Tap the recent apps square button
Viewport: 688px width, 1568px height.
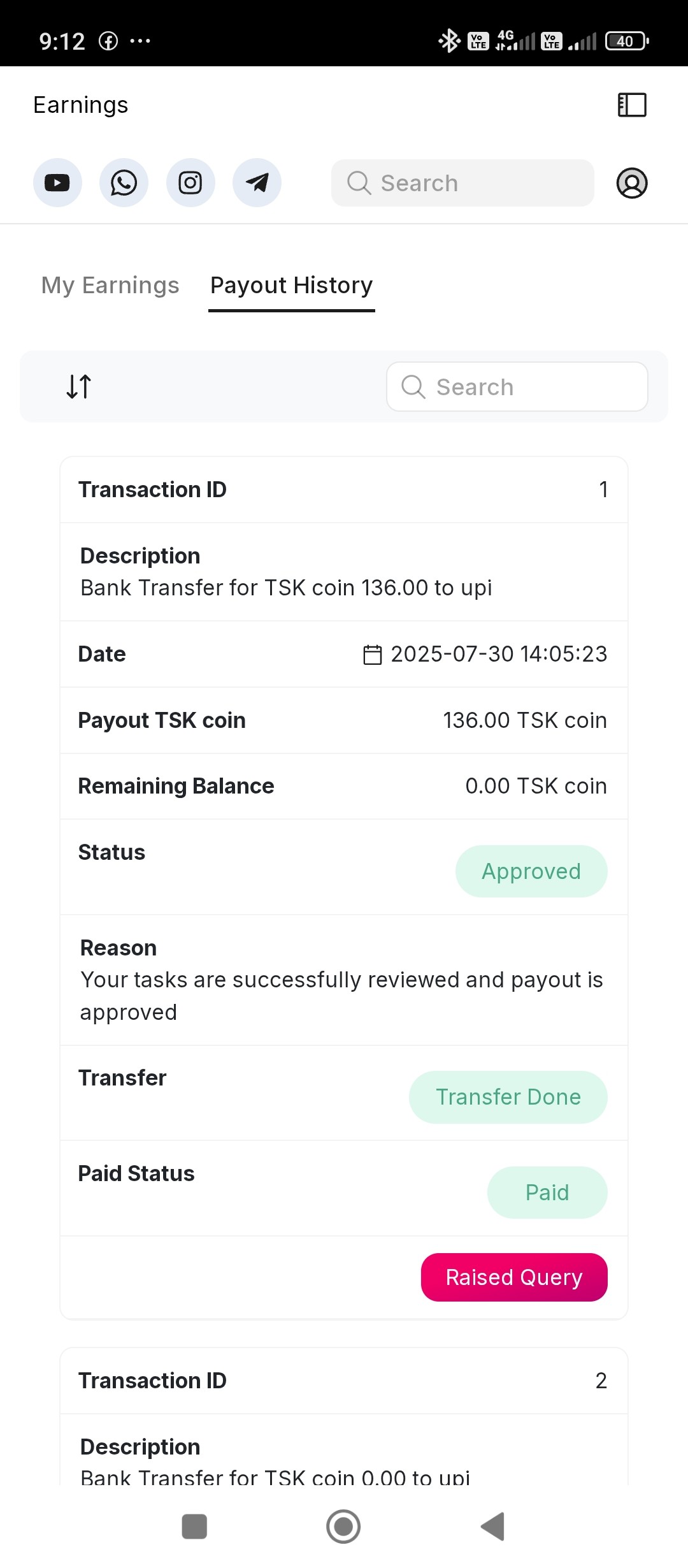click(194, 1527)
